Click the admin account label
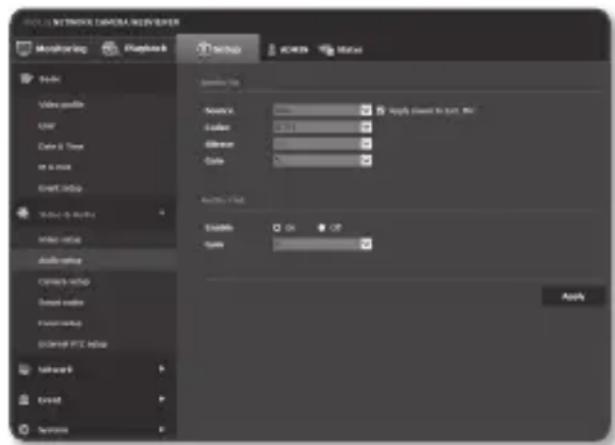 [x=294, y=50]
